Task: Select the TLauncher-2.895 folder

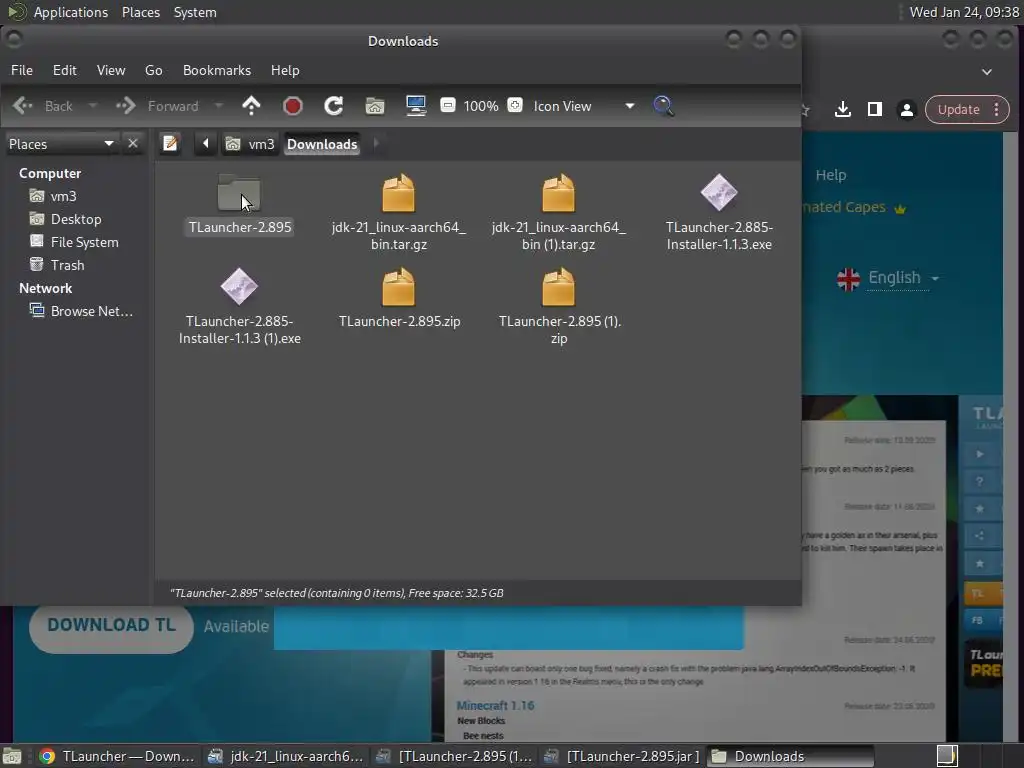Action: [x=239, y=202]
